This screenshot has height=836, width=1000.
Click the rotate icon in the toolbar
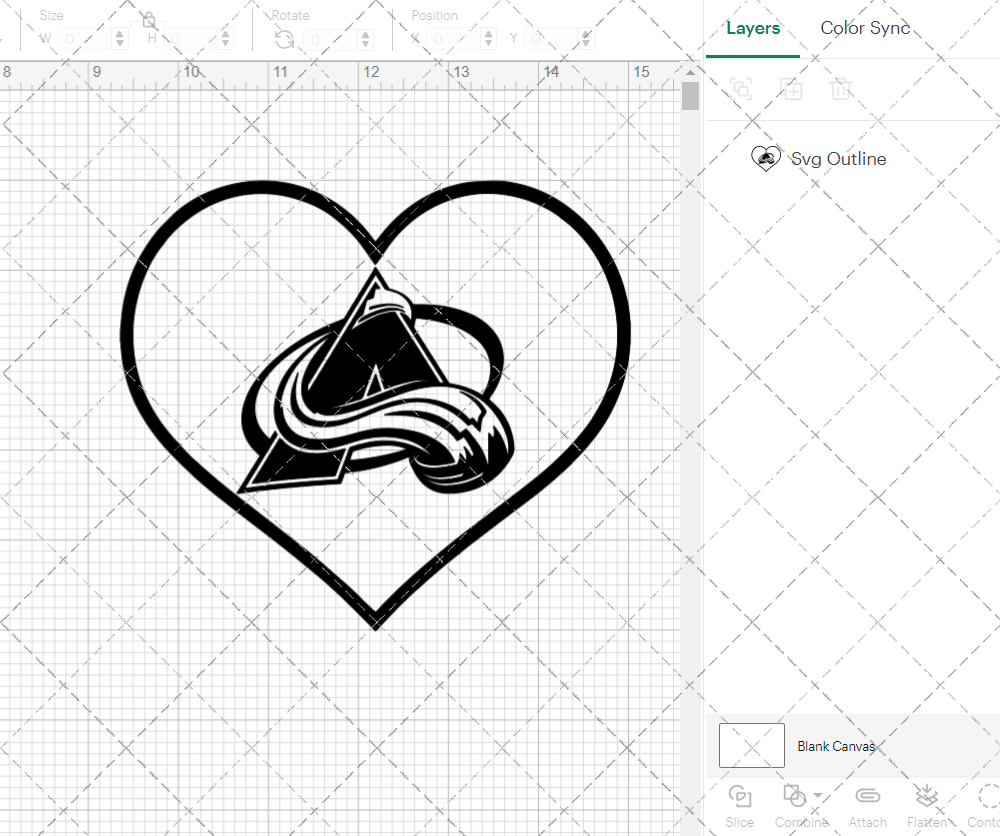click(x=284, y=38)
